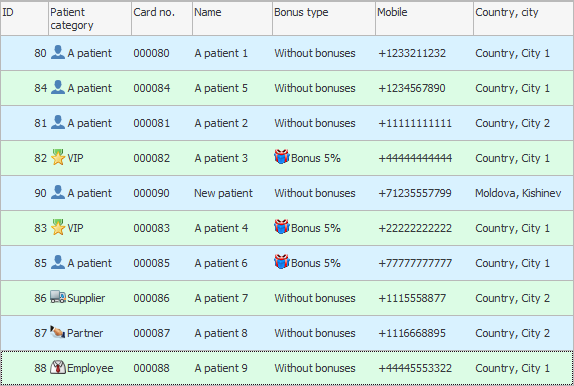Click Country, City 2 for A patient 2
The width and height of the screenshot is (574, 386).
512,123
